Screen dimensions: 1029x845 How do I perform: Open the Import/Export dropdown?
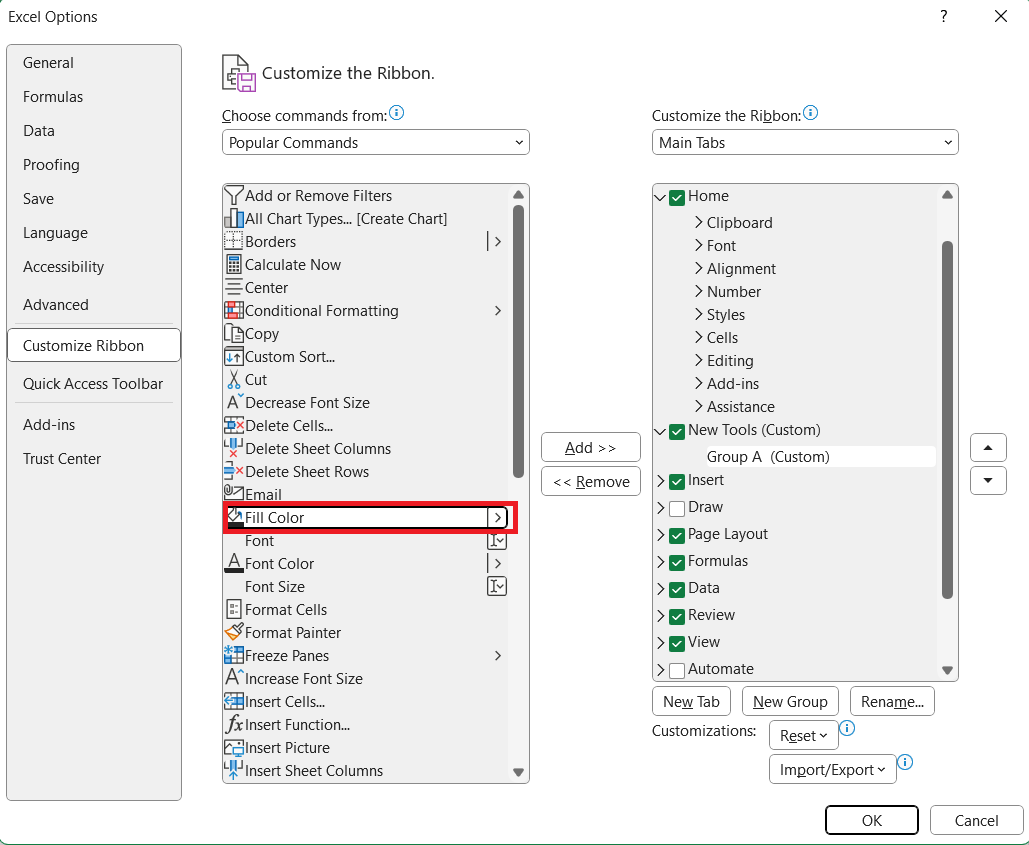tap(832, 769)
